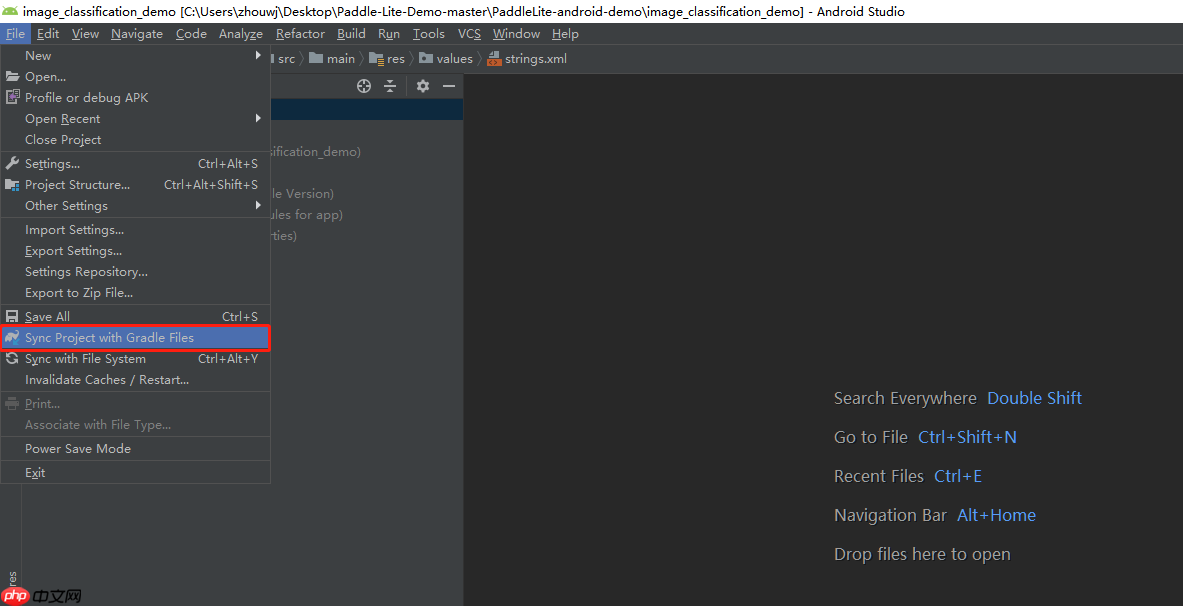1183x606 pixels.
Task: Open the Settings menu entry
Action: (52, 164)
